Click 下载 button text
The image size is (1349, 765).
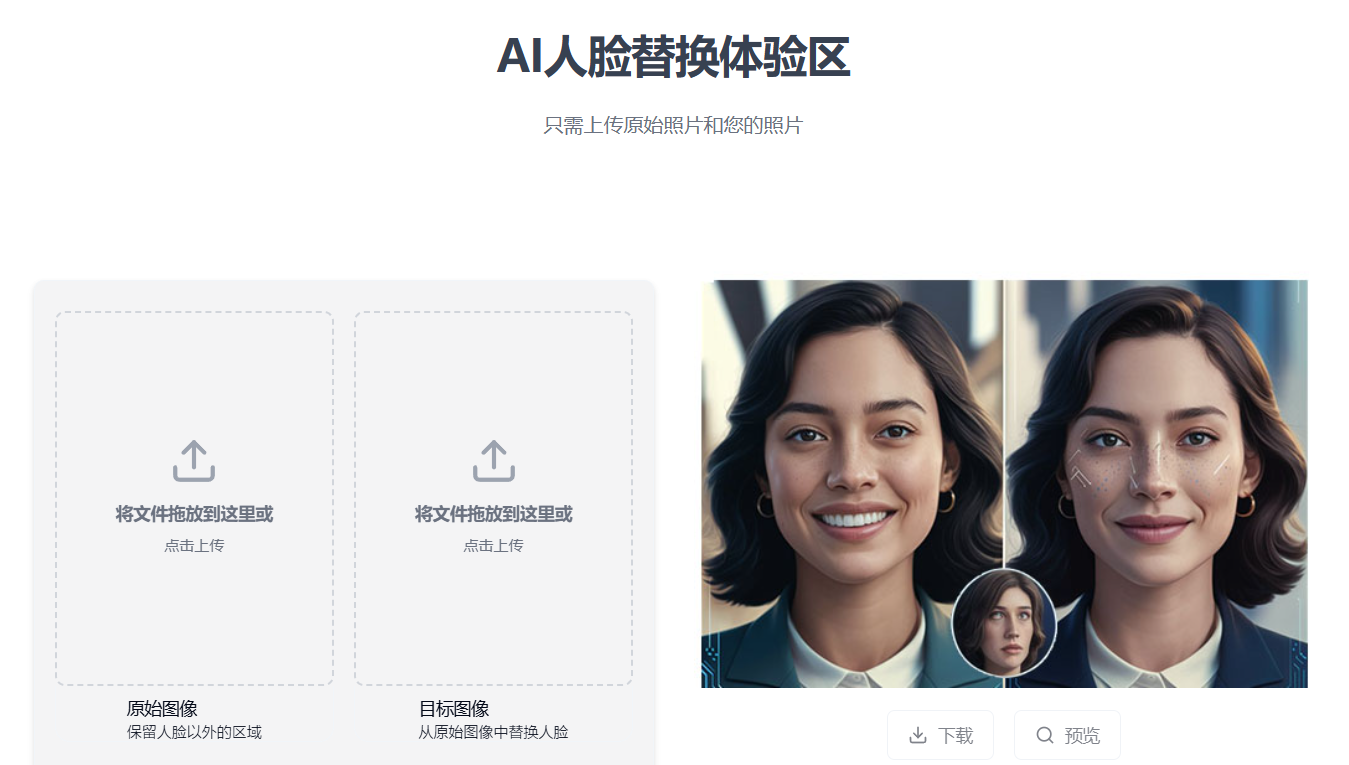(x=956, y=736)
